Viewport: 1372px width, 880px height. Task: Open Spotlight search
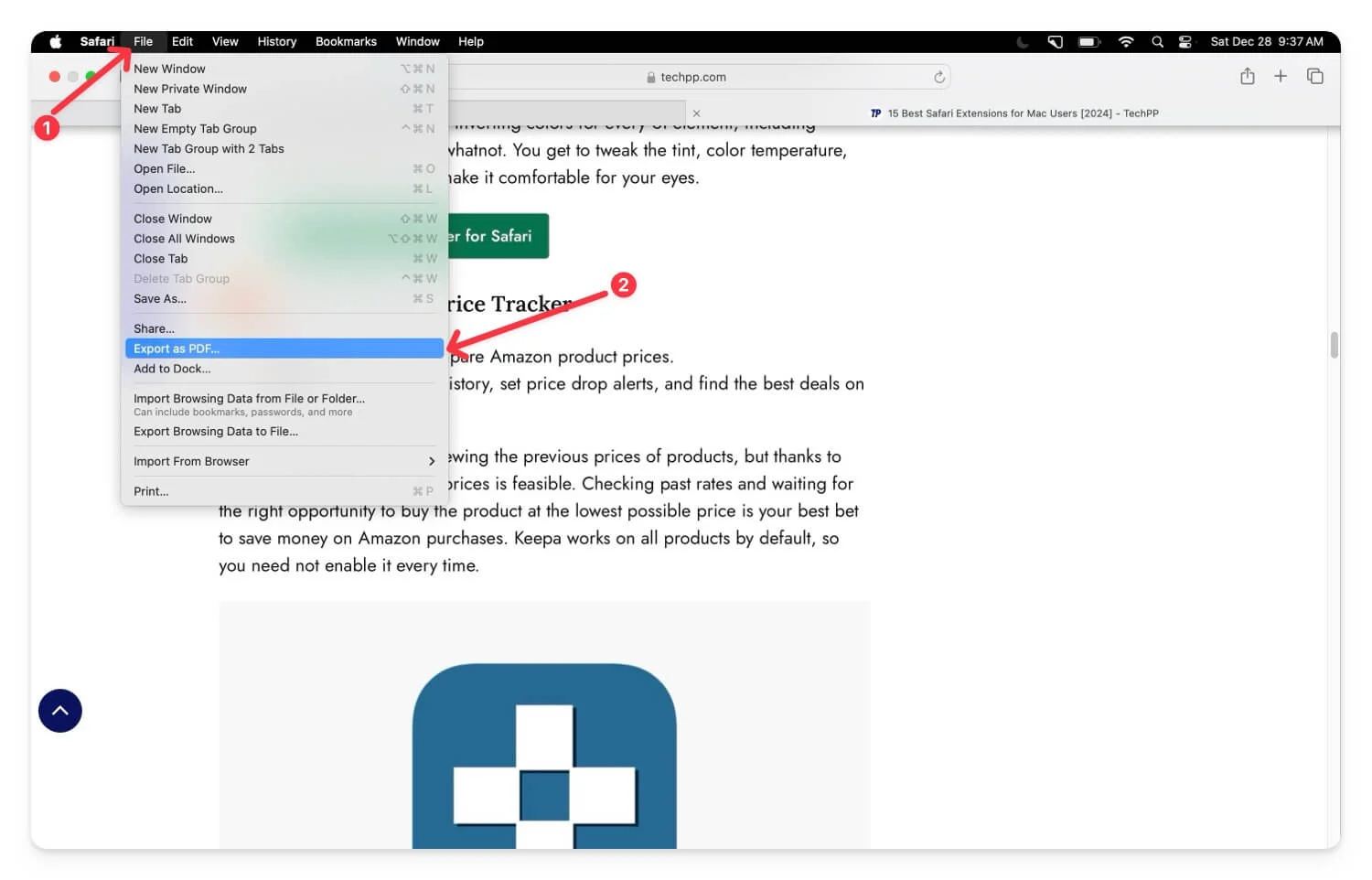[1157, 41]
